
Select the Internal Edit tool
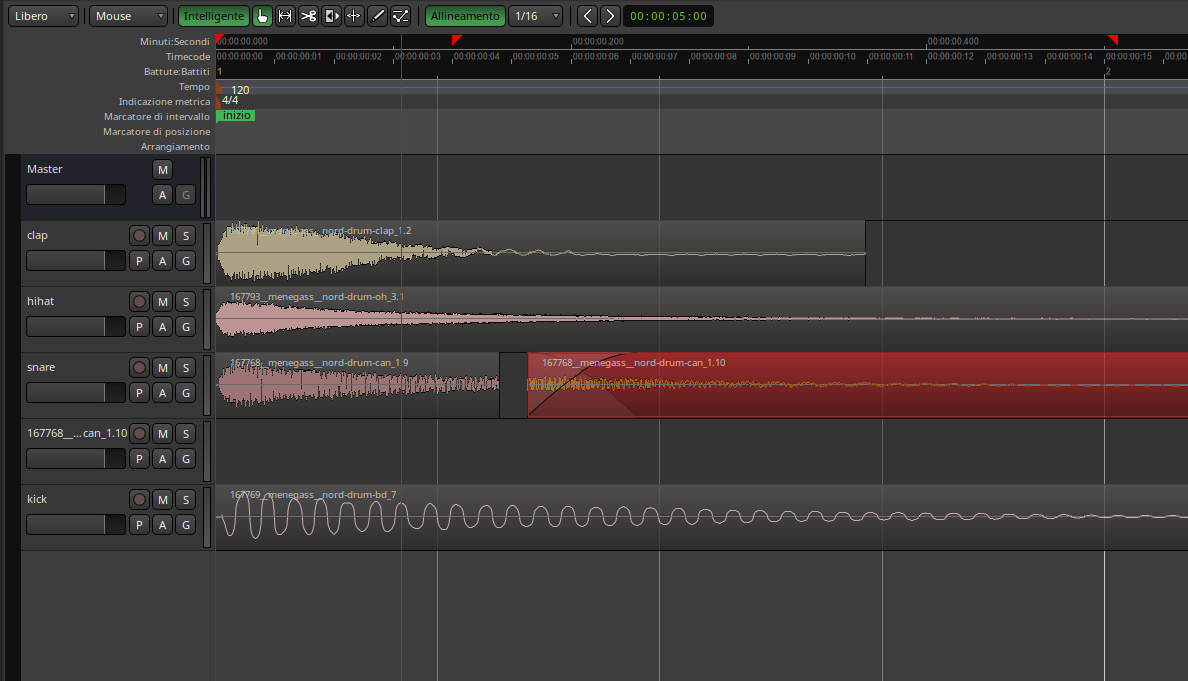pyautogui.click(x=400, y=16)
